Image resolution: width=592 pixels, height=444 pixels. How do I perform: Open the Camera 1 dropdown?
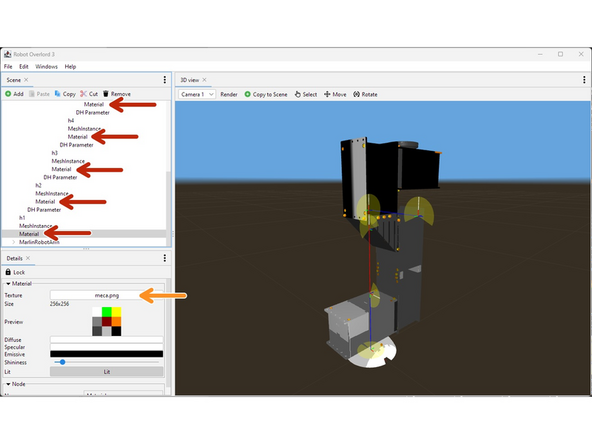(197, 94)
